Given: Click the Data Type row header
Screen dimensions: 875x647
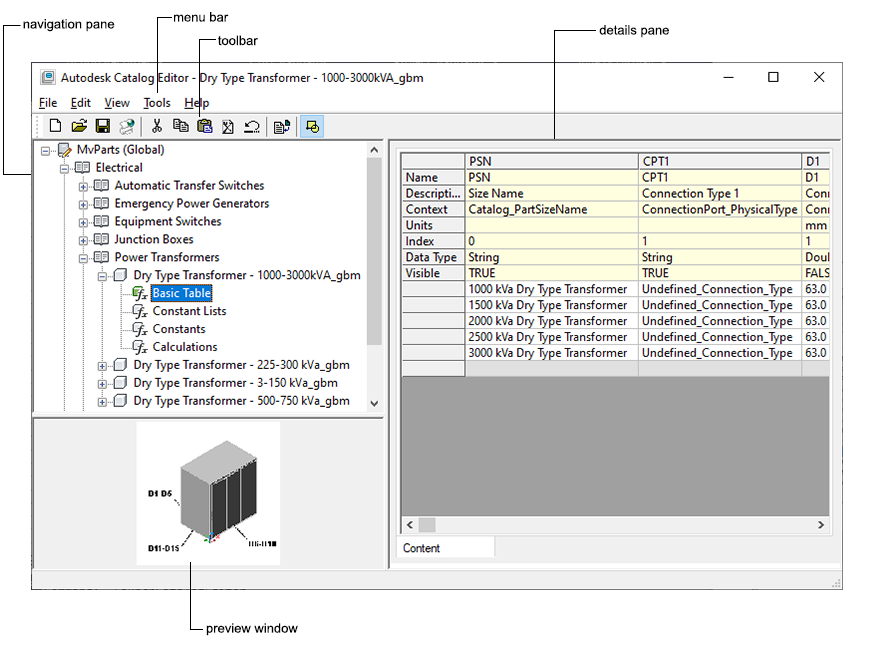Looking at the screenshot, I should [433, 257].
